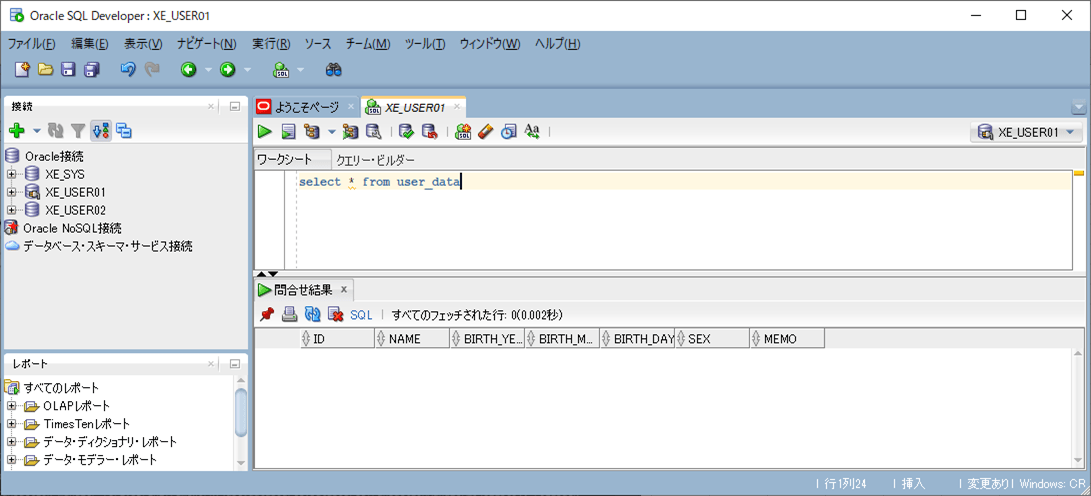Switch to クエリー・ビルダー view
Viewport: 1091px width, 496px height.
point(376,160)
